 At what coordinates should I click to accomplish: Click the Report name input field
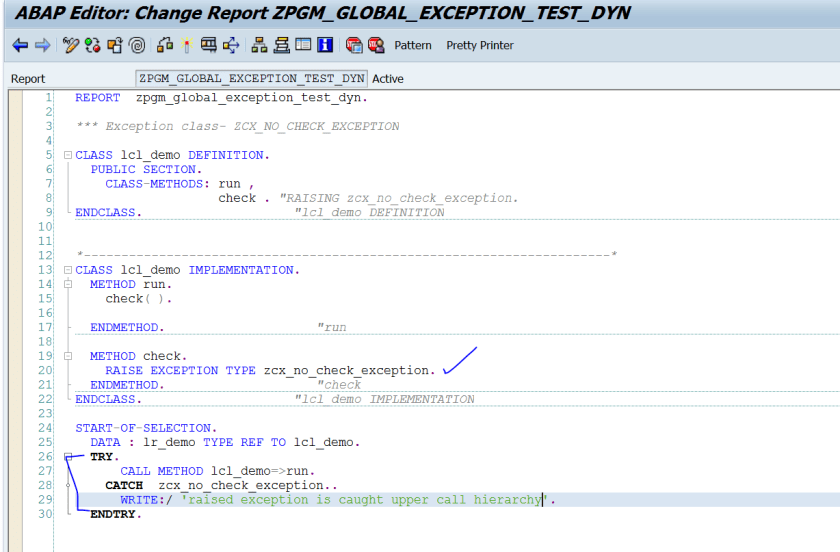(251, 79)
